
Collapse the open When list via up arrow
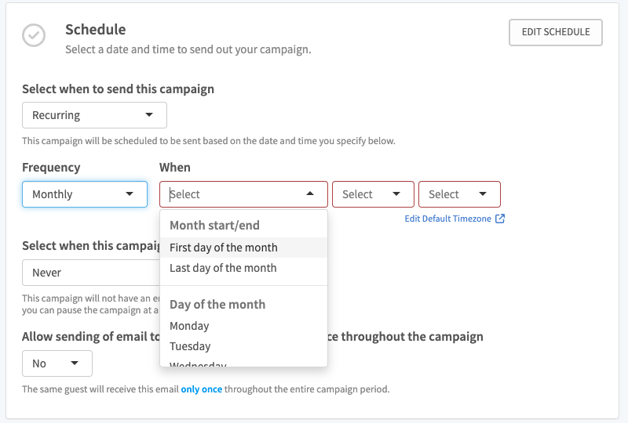coord(310,194)
